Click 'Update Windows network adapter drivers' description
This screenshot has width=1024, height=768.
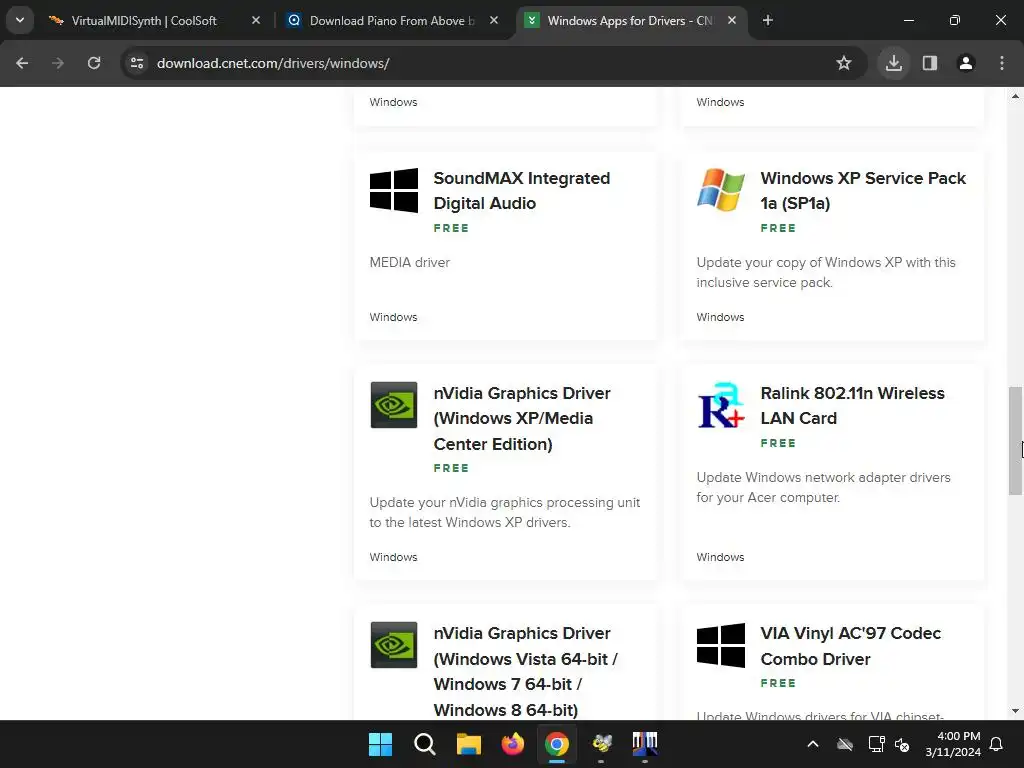coord(824,487)
